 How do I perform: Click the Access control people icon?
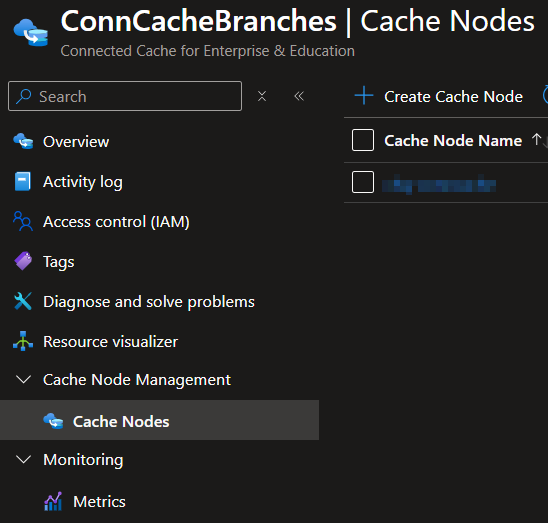click(23, 221)
